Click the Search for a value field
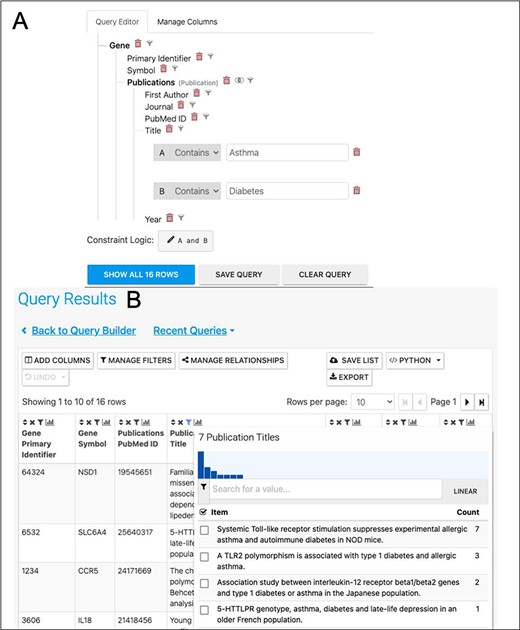520x630 pixels. [326, 489]
